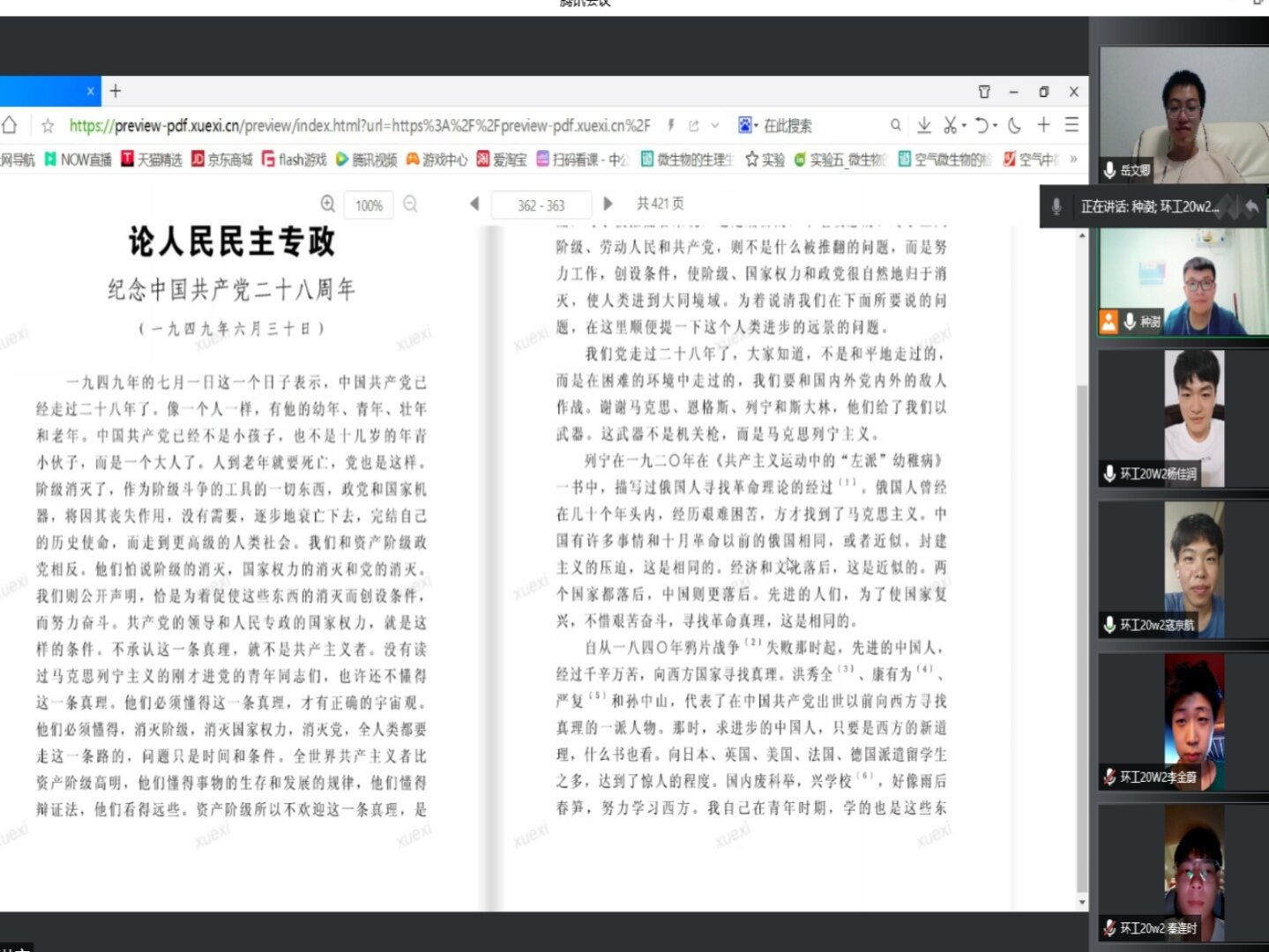Click the browser download arrow icon
Viewport: 1269px width, 952px height.
tap(923, 125)
